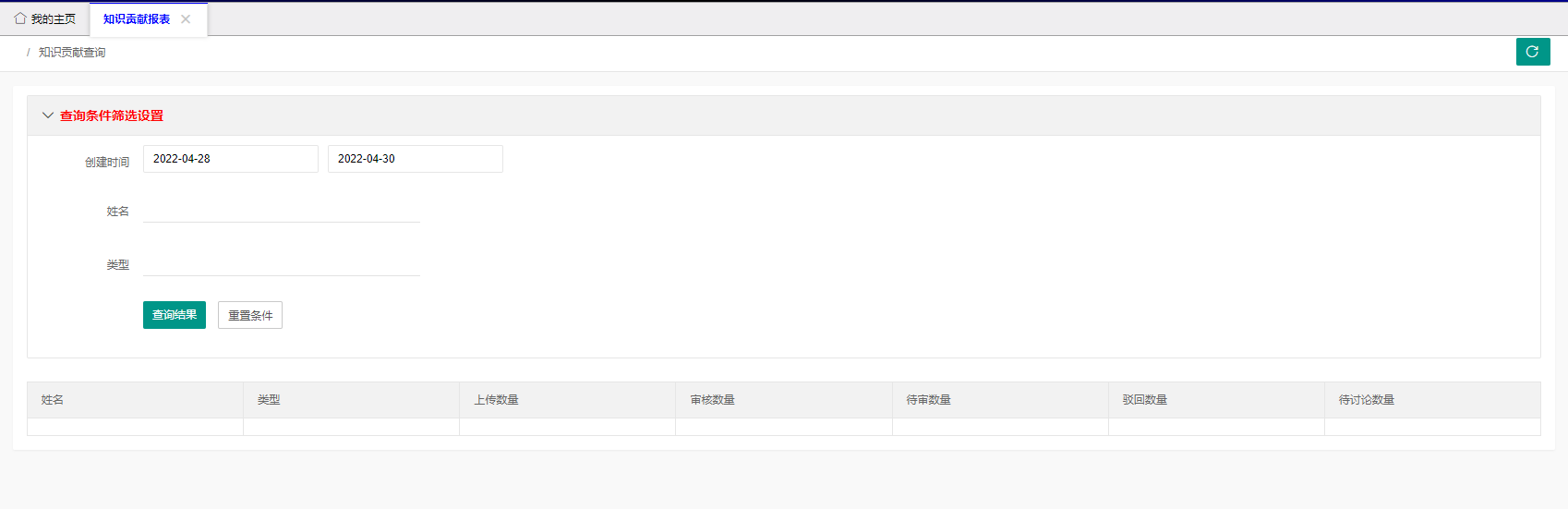Open the 类型 filter selection field
This screenshot has width=1568, height=509.
281,264
